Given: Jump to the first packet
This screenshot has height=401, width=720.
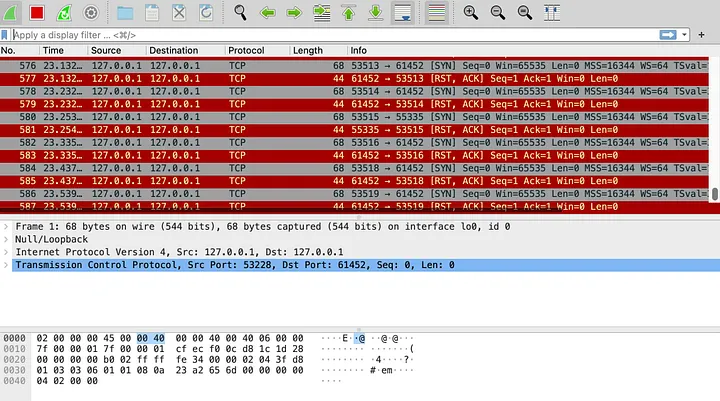Looking at the screenshot, I should 349,12.
